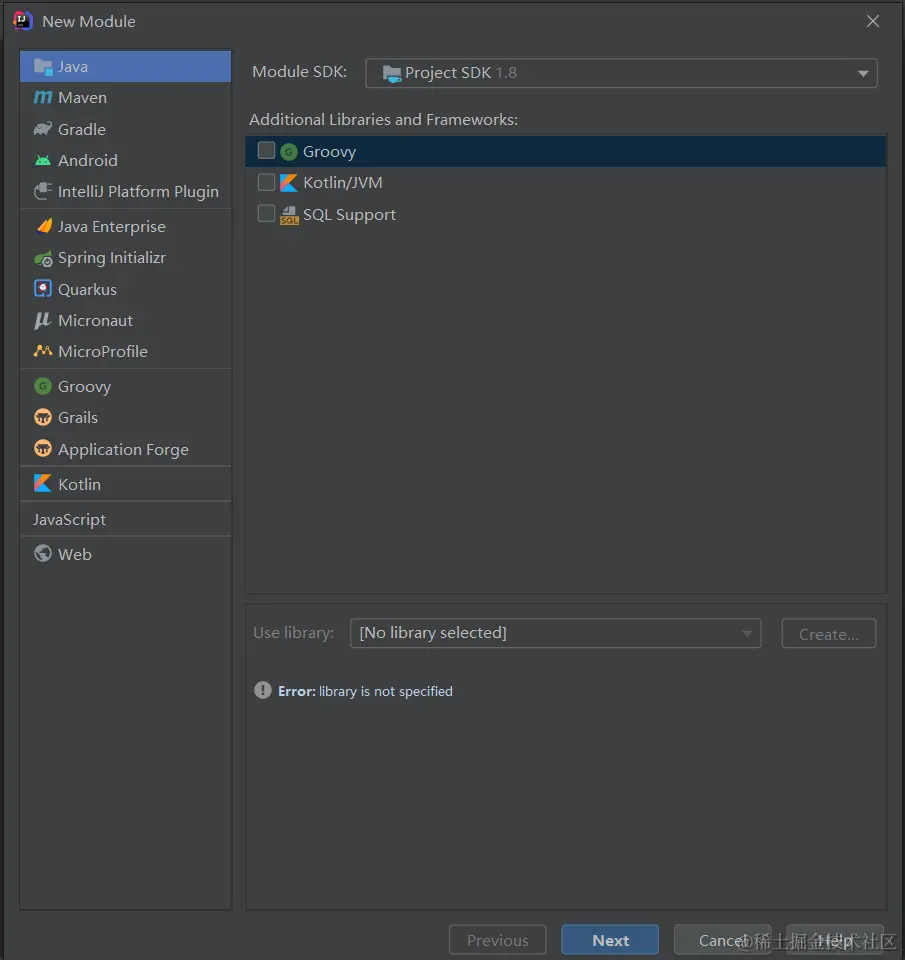
Task: Click the Micronaut mu icon
Action: [x=42, y=320]
